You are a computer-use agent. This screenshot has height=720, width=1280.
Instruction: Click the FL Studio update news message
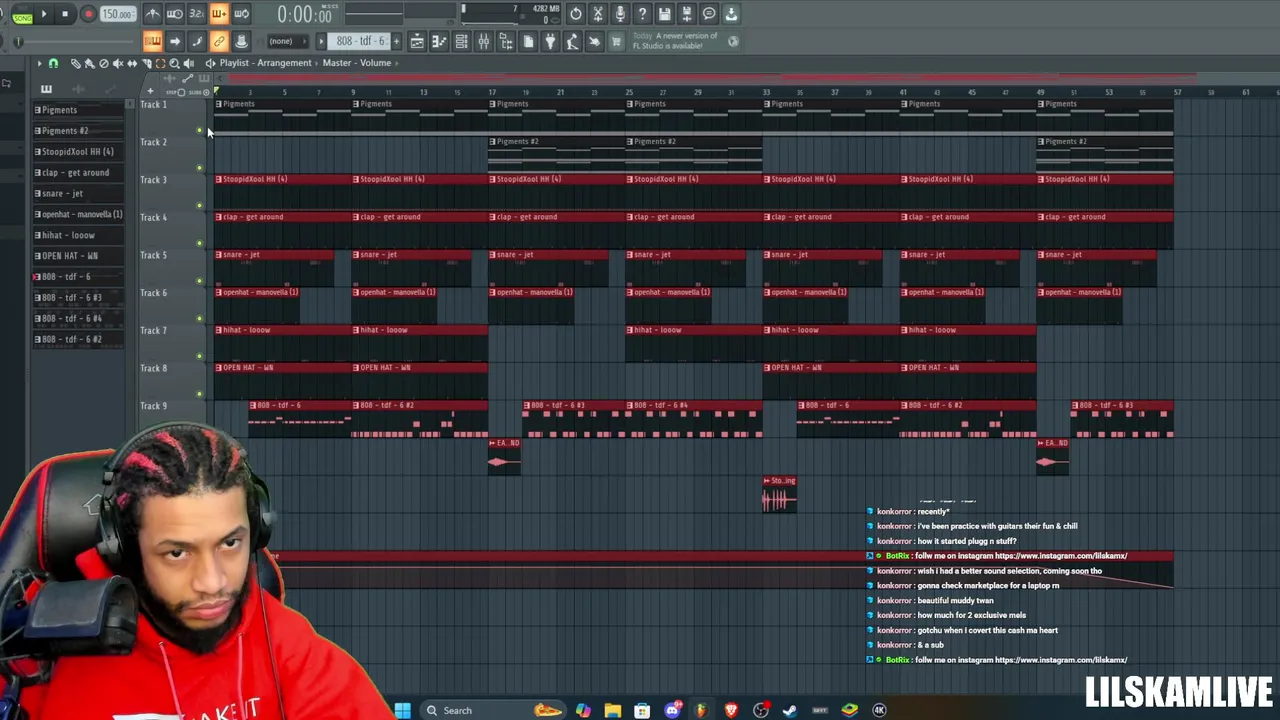click(686, 41)
